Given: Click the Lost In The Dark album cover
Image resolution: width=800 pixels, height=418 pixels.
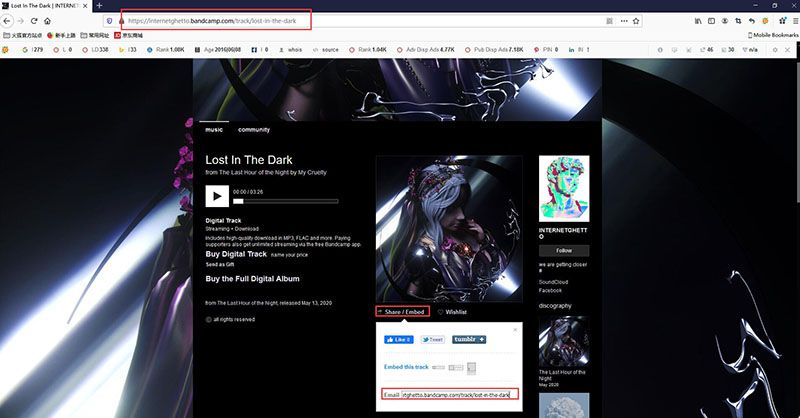Looking at the screenshot, I should (449, 229).
